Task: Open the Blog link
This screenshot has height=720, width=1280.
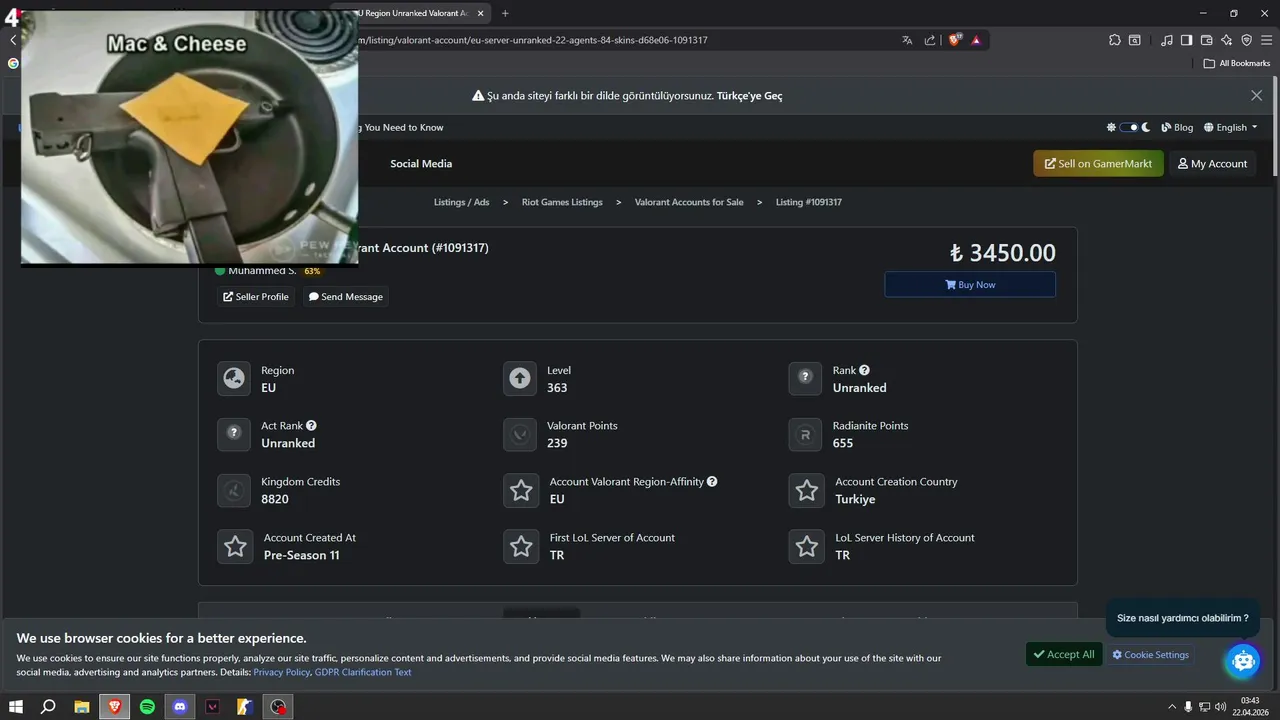Action: [x=1177, y=127]
